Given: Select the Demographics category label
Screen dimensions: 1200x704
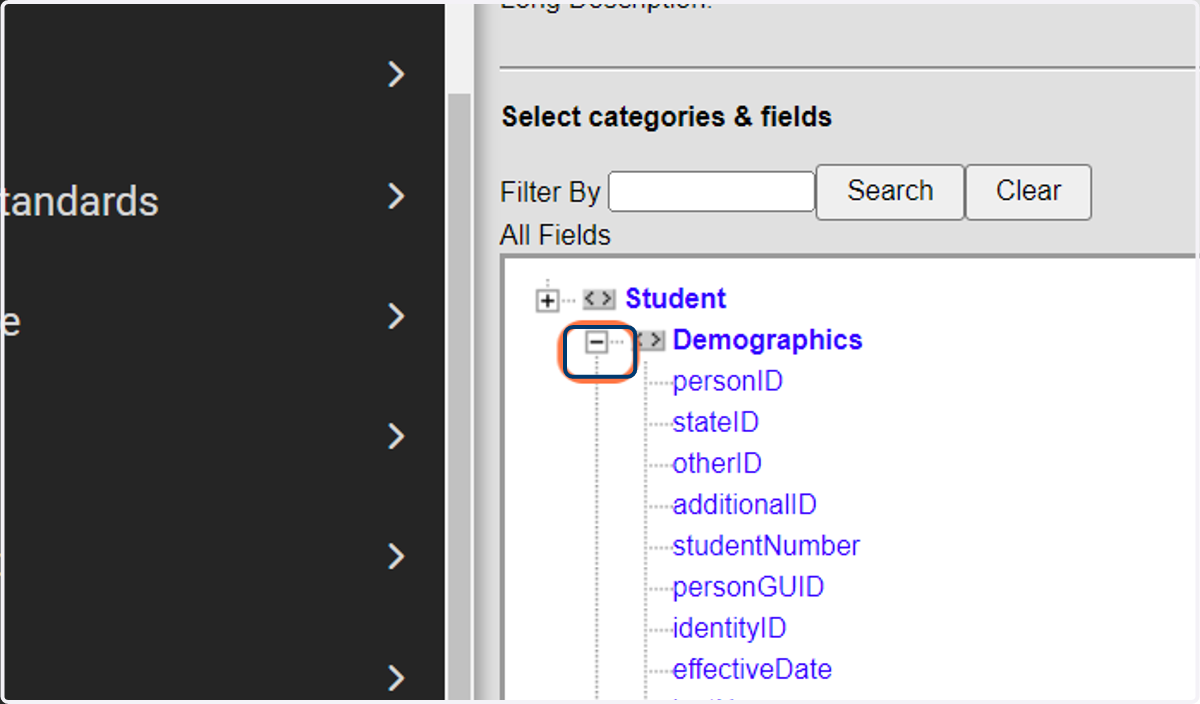Looking at the screenshot, I should [767, 340].
